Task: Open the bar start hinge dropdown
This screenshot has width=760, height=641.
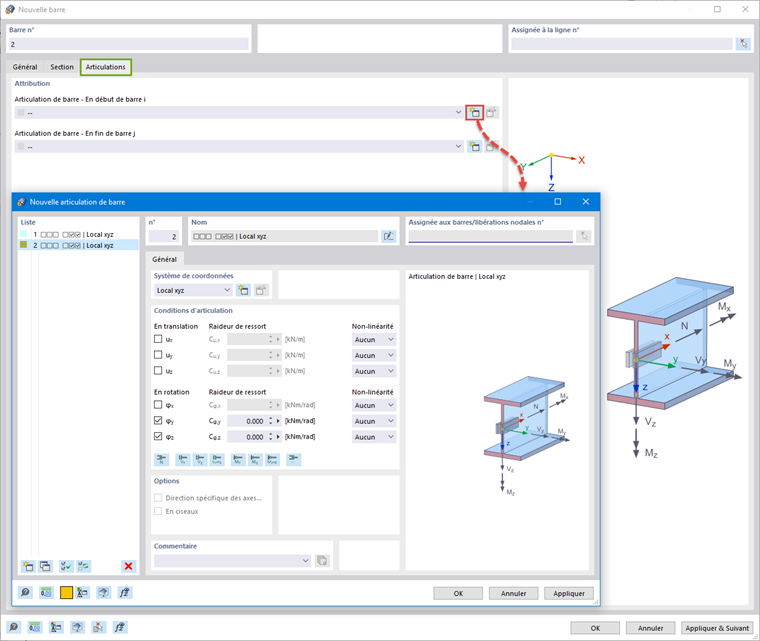Action: pos(239,112)
